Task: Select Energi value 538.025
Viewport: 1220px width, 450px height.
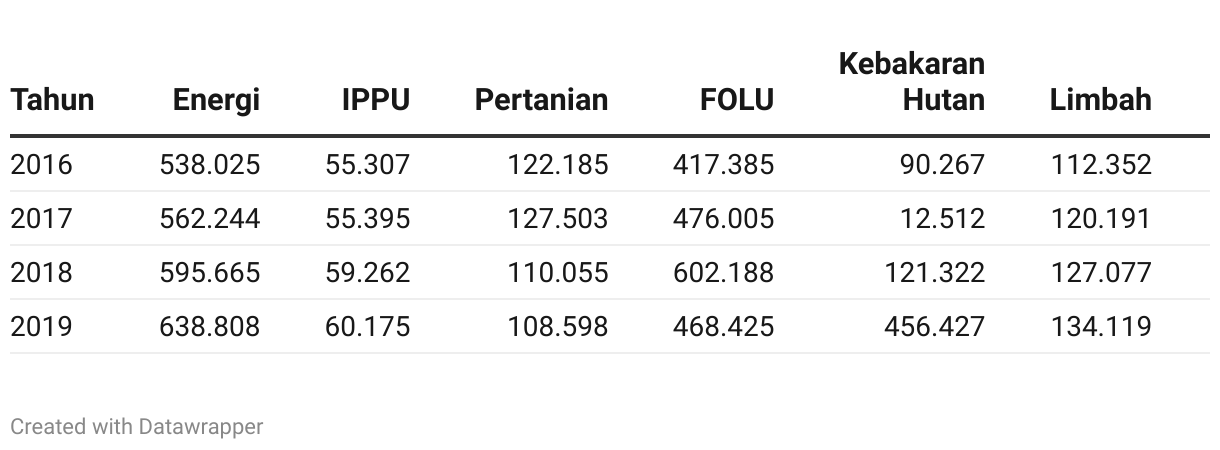Action: pos(210,164)
